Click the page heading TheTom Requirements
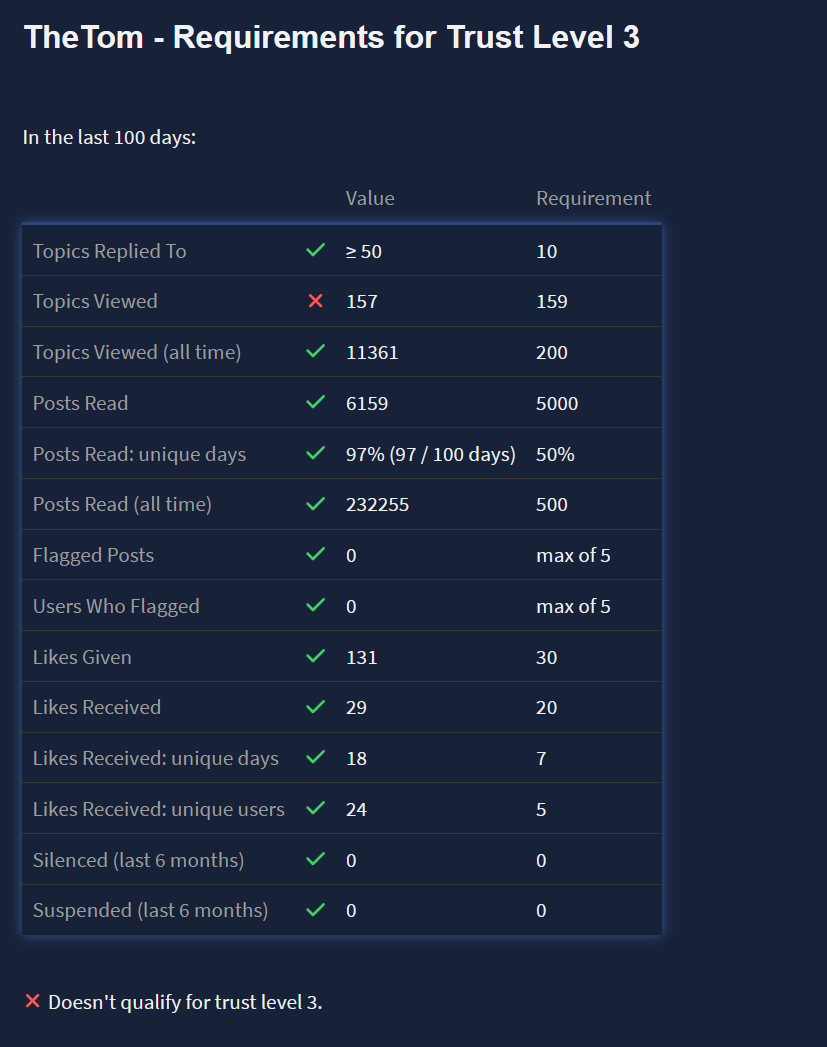827x1047 pixels. 332,38
